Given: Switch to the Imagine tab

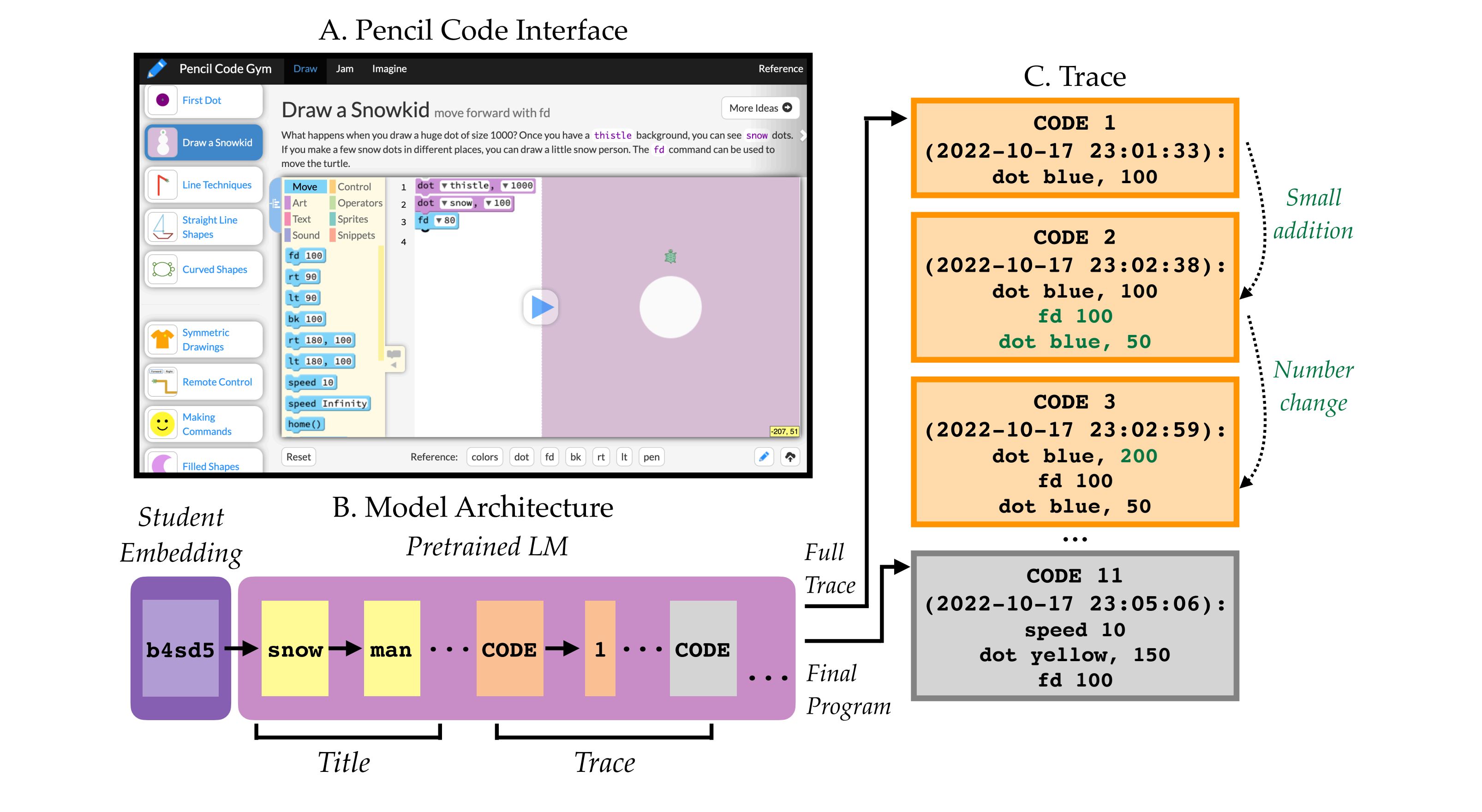Looking at the screenshot, I should point(389,68).
